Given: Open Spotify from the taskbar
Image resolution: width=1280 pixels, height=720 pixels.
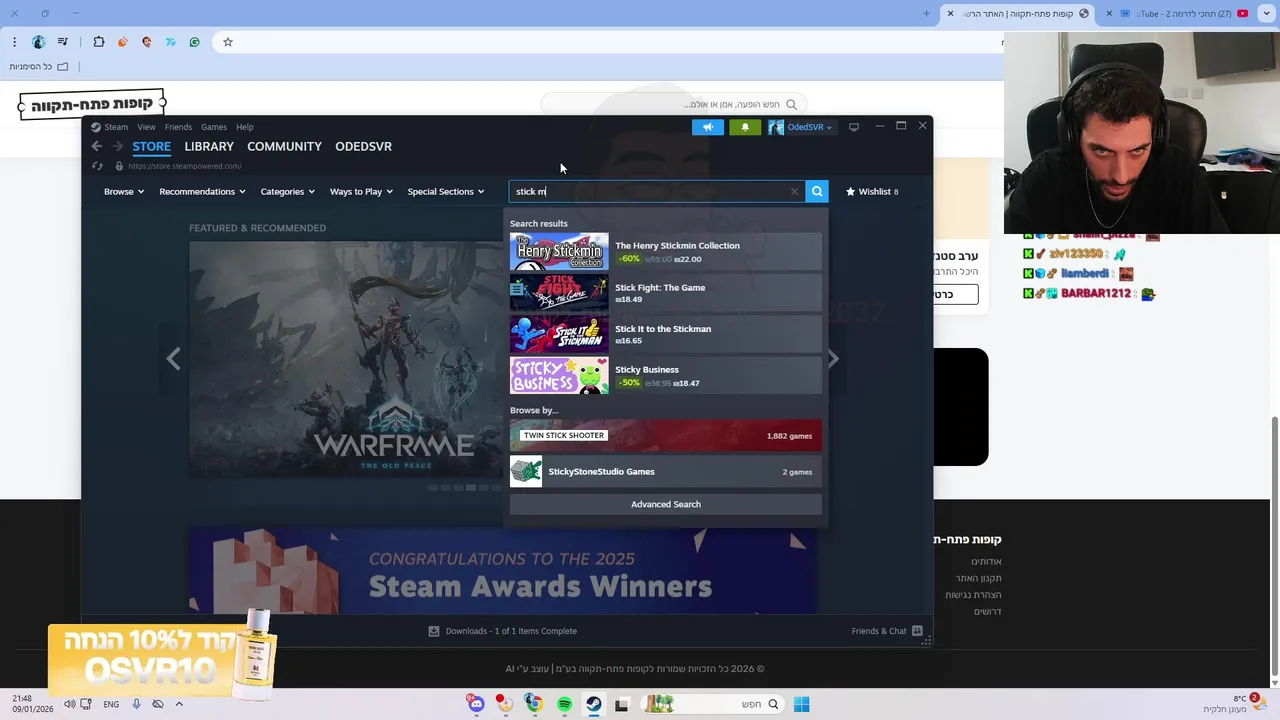Looking at the screenshot, I should [x=564, y=704].
